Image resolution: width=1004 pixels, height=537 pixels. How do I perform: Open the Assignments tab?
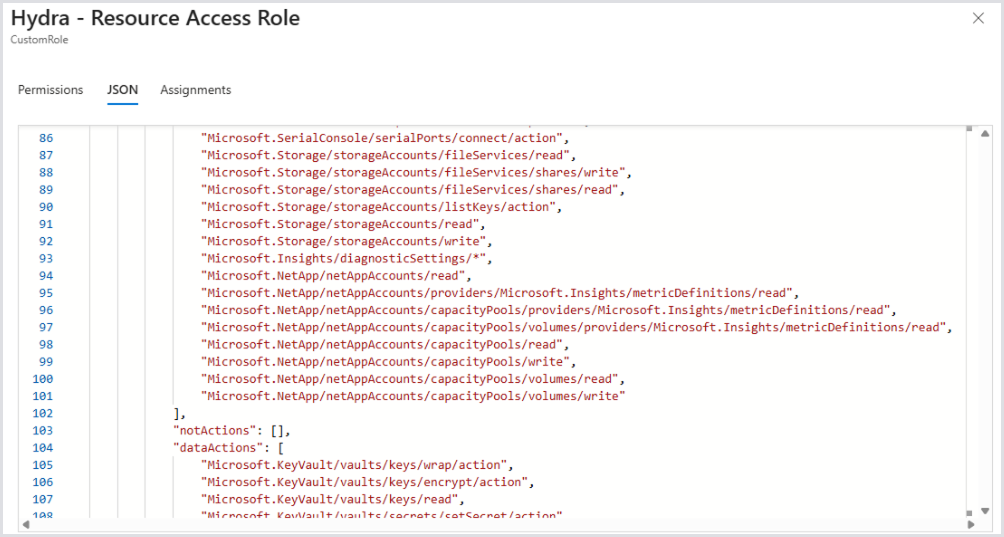[195, 90]
